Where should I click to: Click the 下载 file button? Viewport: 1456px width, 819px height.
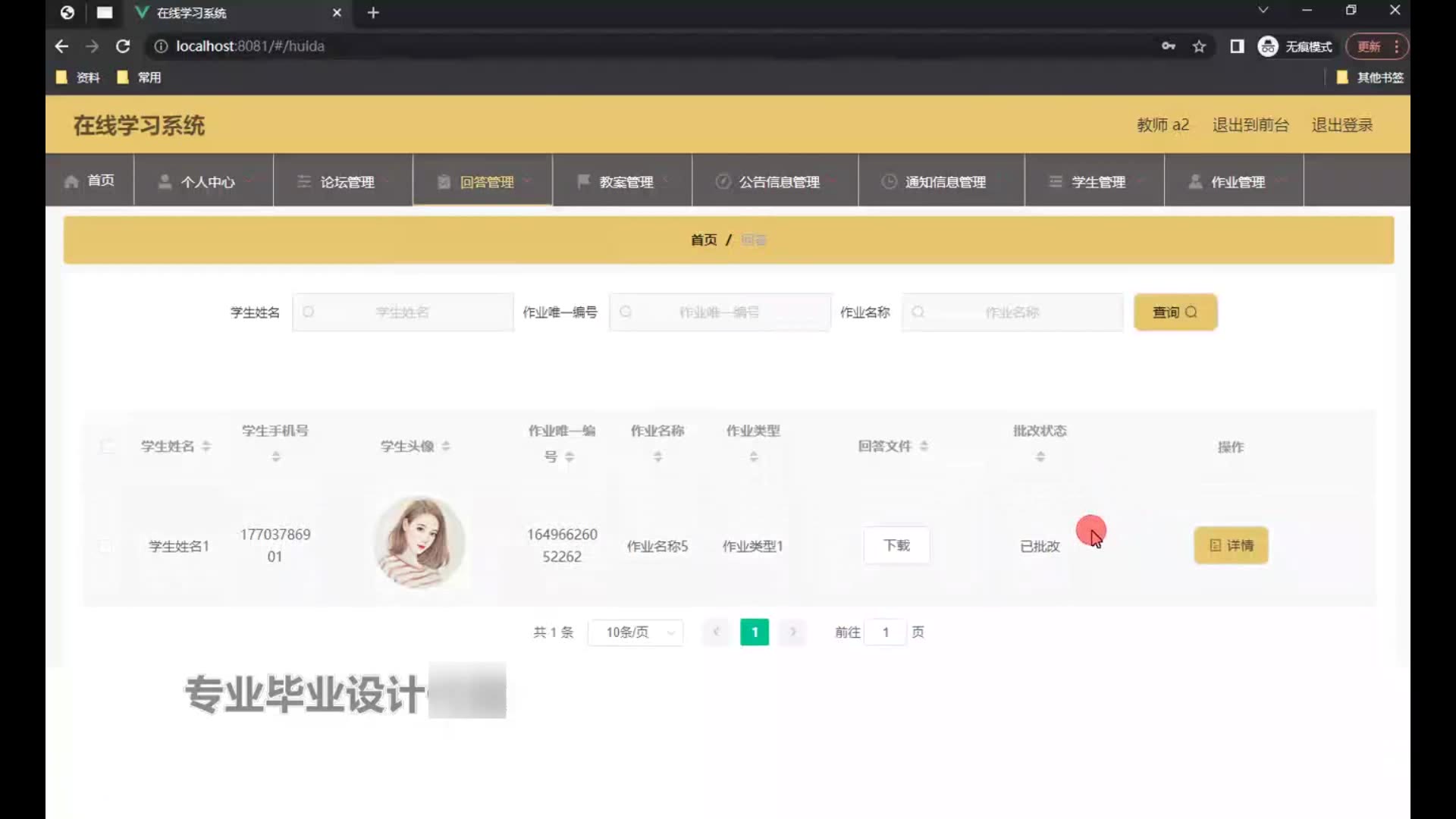coord(896,545)
